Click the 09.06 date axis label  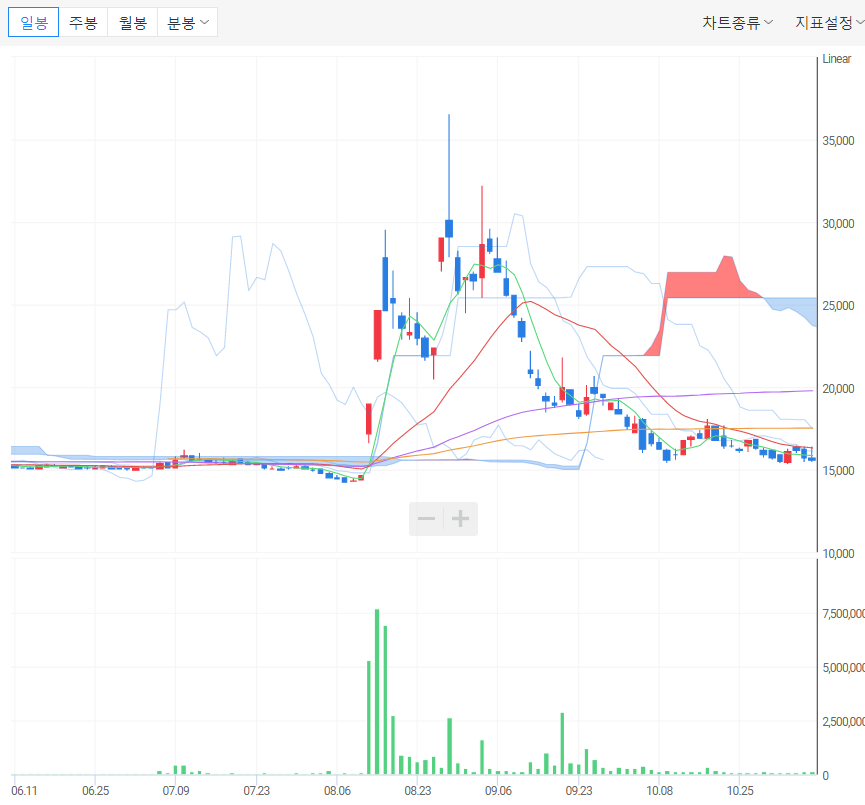point(498,791)
